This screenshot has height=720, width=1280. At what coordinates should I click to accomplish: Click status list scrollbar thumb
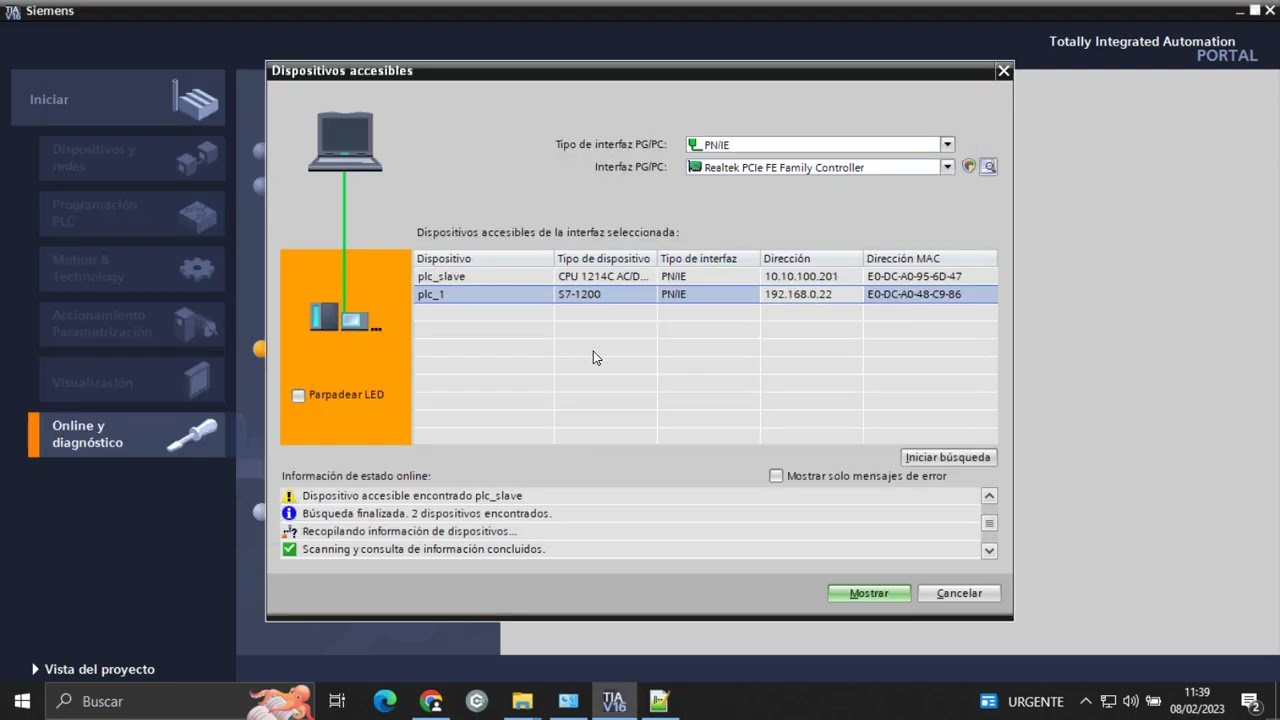click(x=989, y=523)
